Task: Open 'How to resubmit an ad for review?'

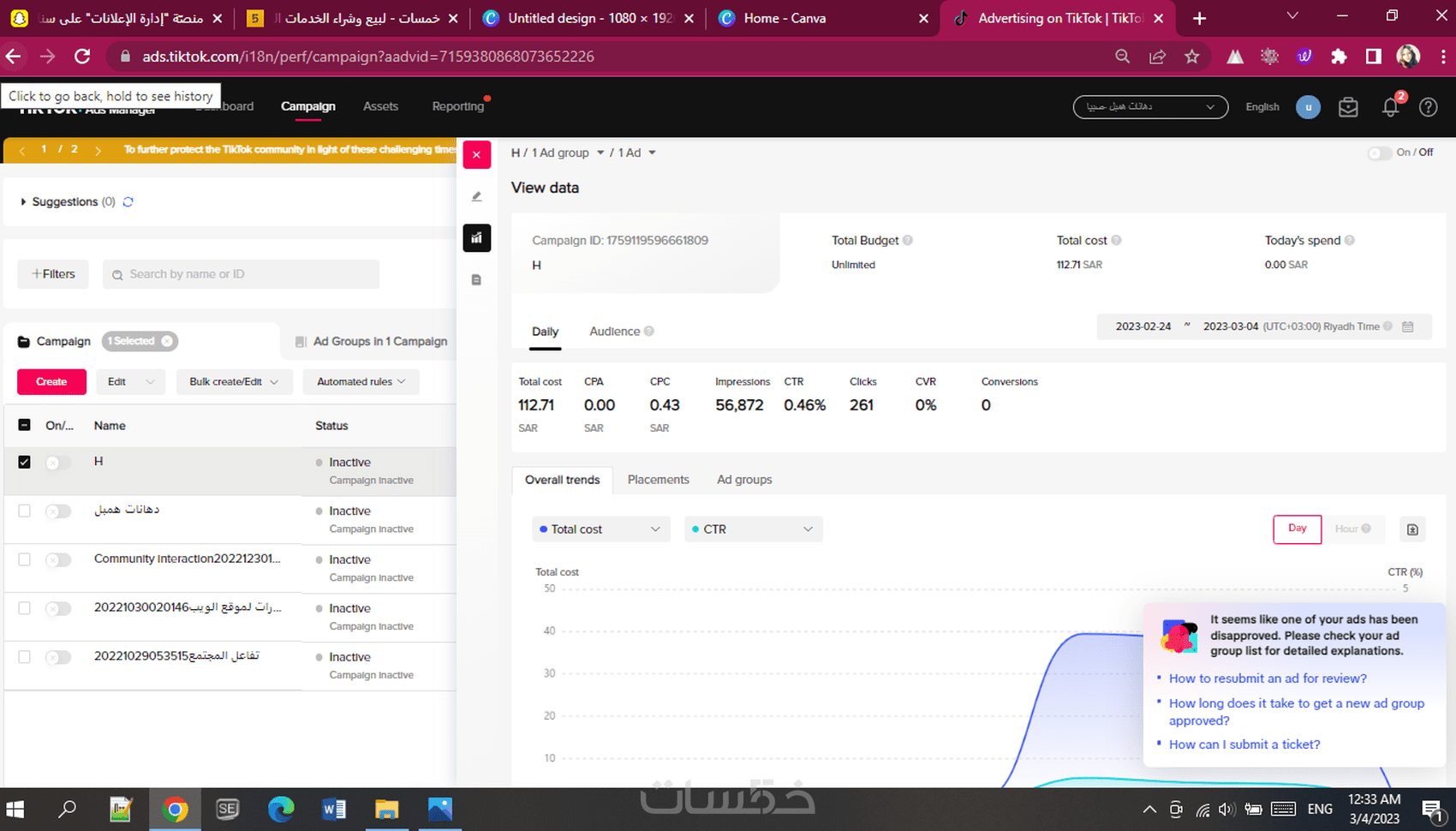Action: 1268,679
